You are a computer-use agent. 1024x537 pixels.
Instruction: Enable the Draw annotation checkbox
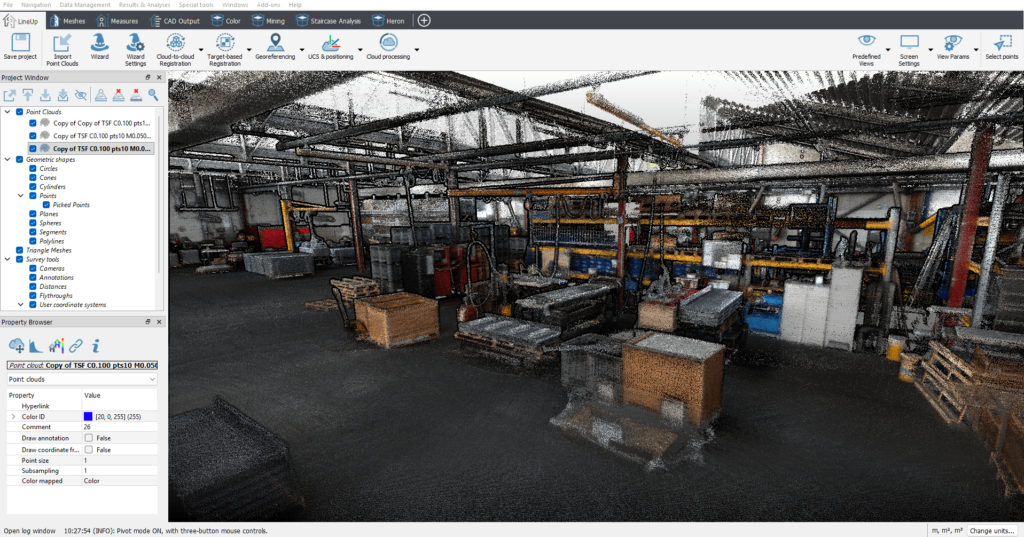coord(89,438)
